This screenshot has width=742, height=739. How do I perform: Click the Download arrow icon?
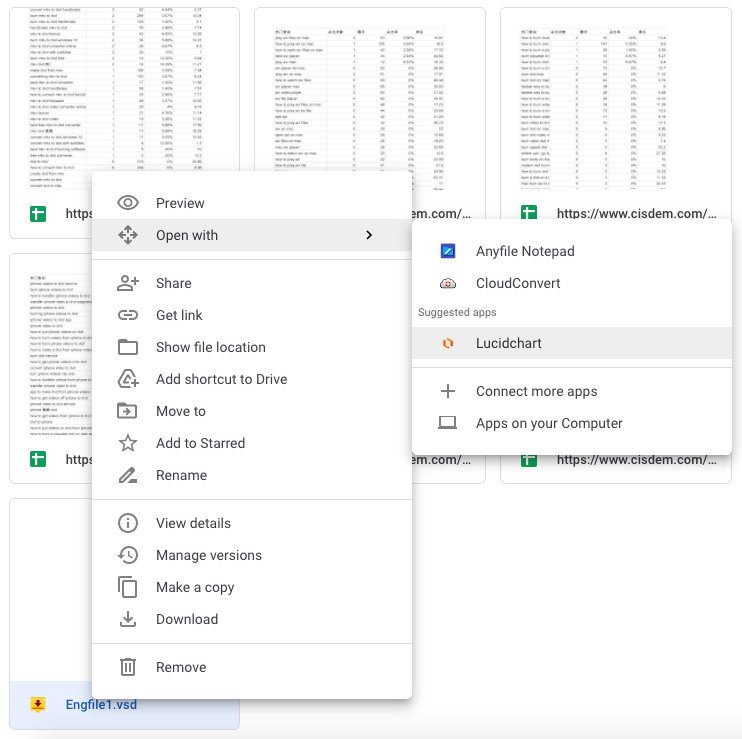coord(128,619)
